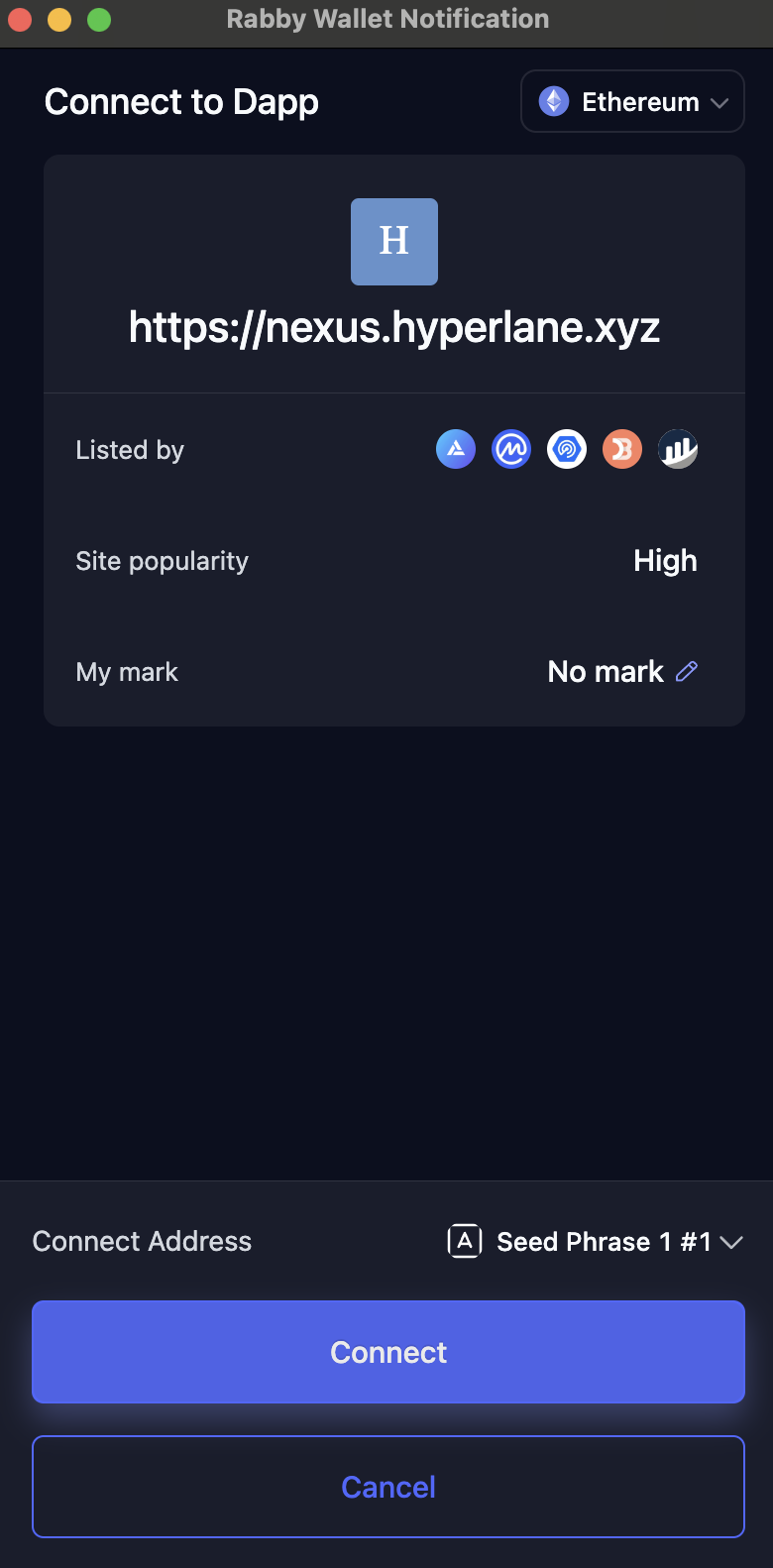
Task: Expand the chevron beside Seed Phrase 1 #1
Action: (x=731, y=1243)
